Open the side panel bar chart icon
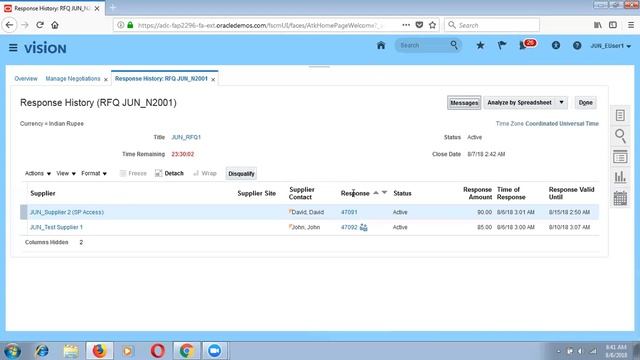Image resolution: width=640 pixels, height=360 pixels. click(620, 177)
